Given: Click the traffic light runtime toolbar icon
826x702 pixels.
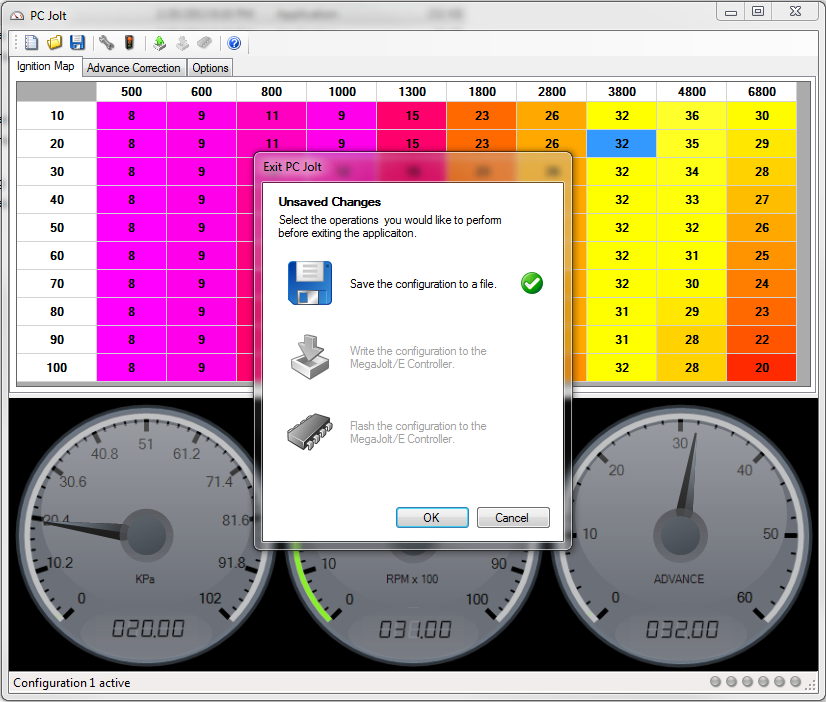Looking at the screenshot, I should [x=129, y=43].
